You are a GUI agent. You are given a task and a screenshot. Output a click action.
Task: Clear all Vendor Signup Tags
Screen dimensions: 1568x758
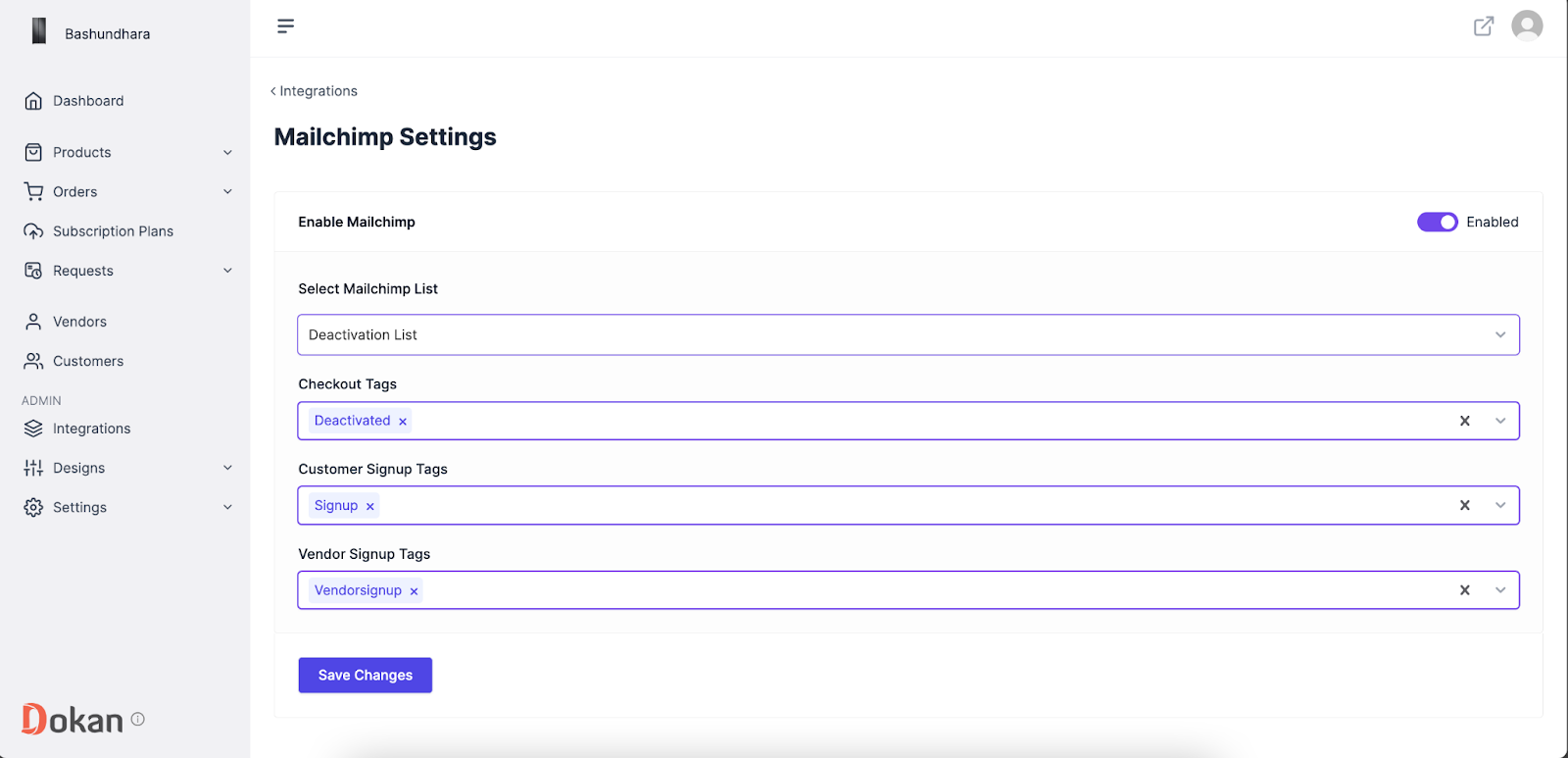(x=1465, y=590)
